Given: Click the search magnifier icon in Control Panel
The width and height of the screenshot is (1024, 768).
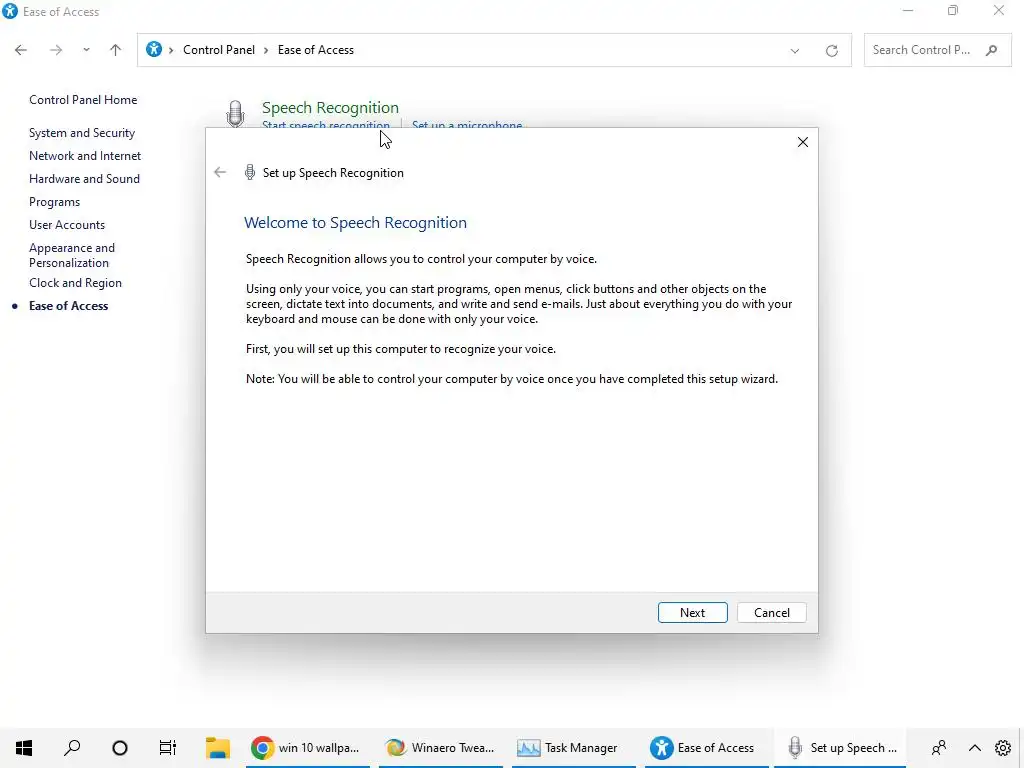Looking at the screenshot, I should pos(992,50).
